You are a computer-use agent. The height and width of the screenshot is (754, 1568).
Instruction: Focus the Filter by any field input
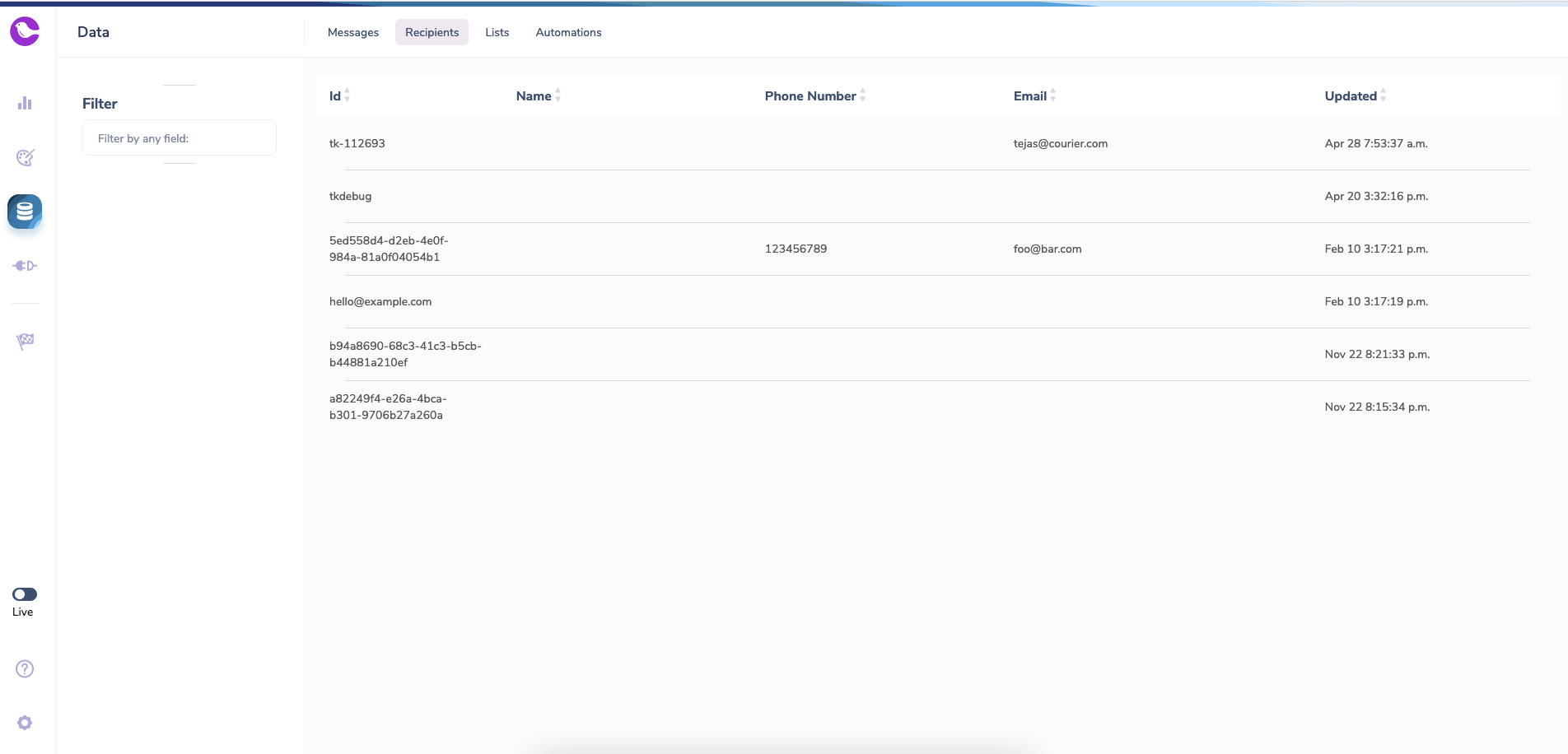click(180, 138)
